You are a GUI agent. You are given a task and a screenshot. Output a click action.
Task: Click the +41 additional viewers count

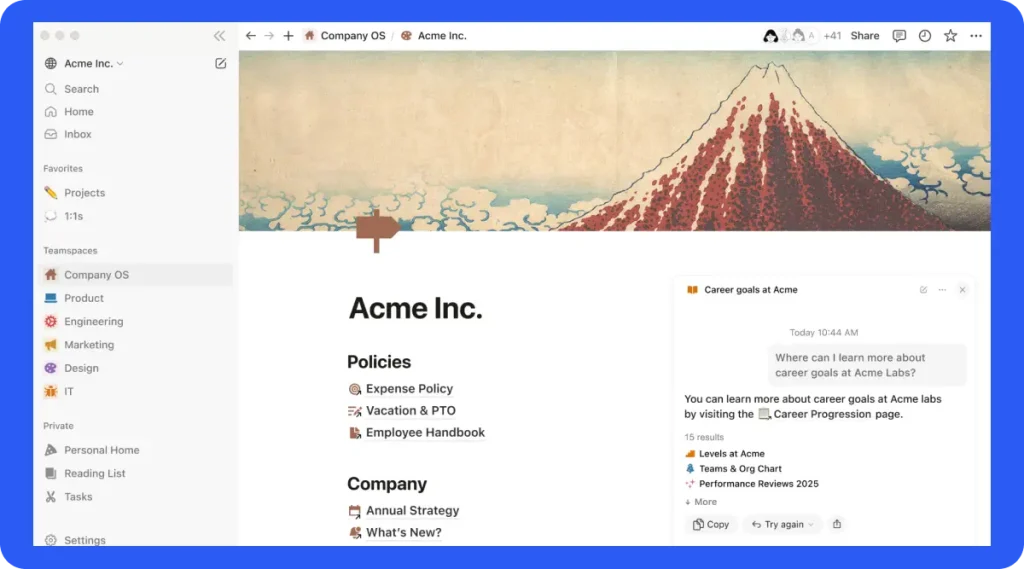coord(832,36)
